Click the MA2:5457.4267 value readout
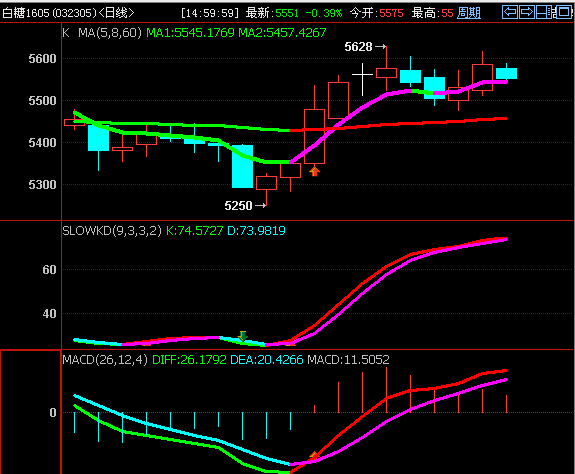575x474 pixels. pyautogui.click(x=282, y=33)
